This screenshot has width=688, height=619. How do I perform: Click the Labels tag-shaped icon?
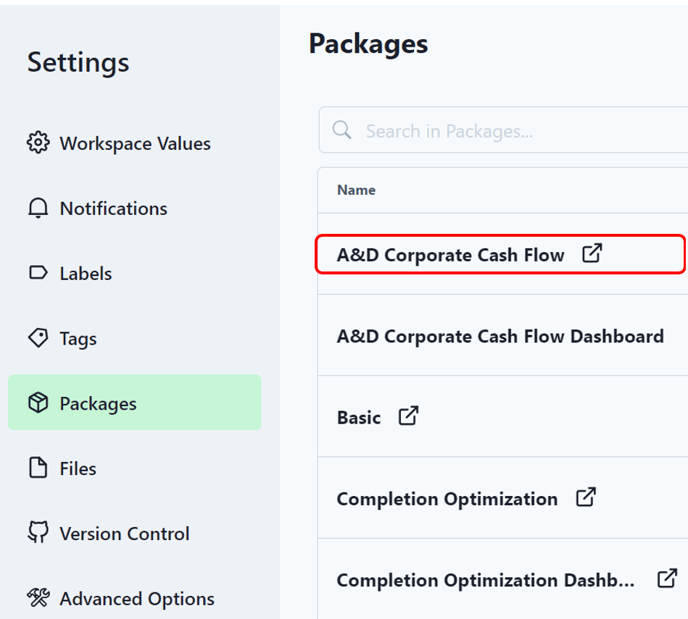point(38,272)
